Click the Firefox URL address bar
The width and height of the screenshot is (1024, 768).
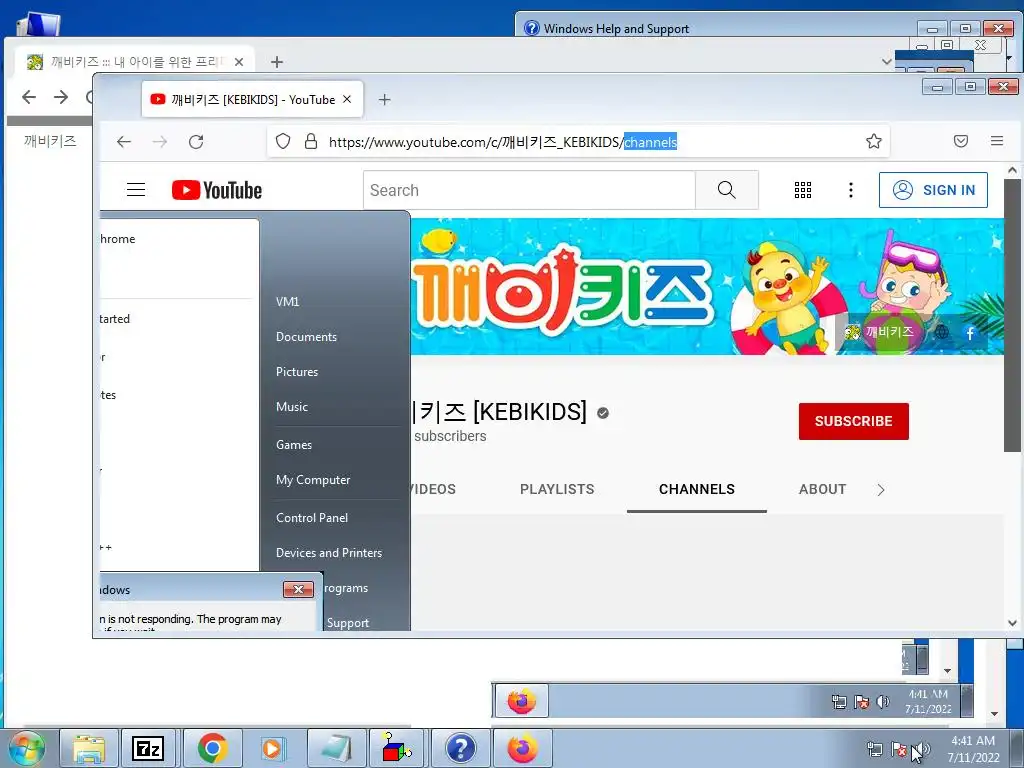point(578,141)
